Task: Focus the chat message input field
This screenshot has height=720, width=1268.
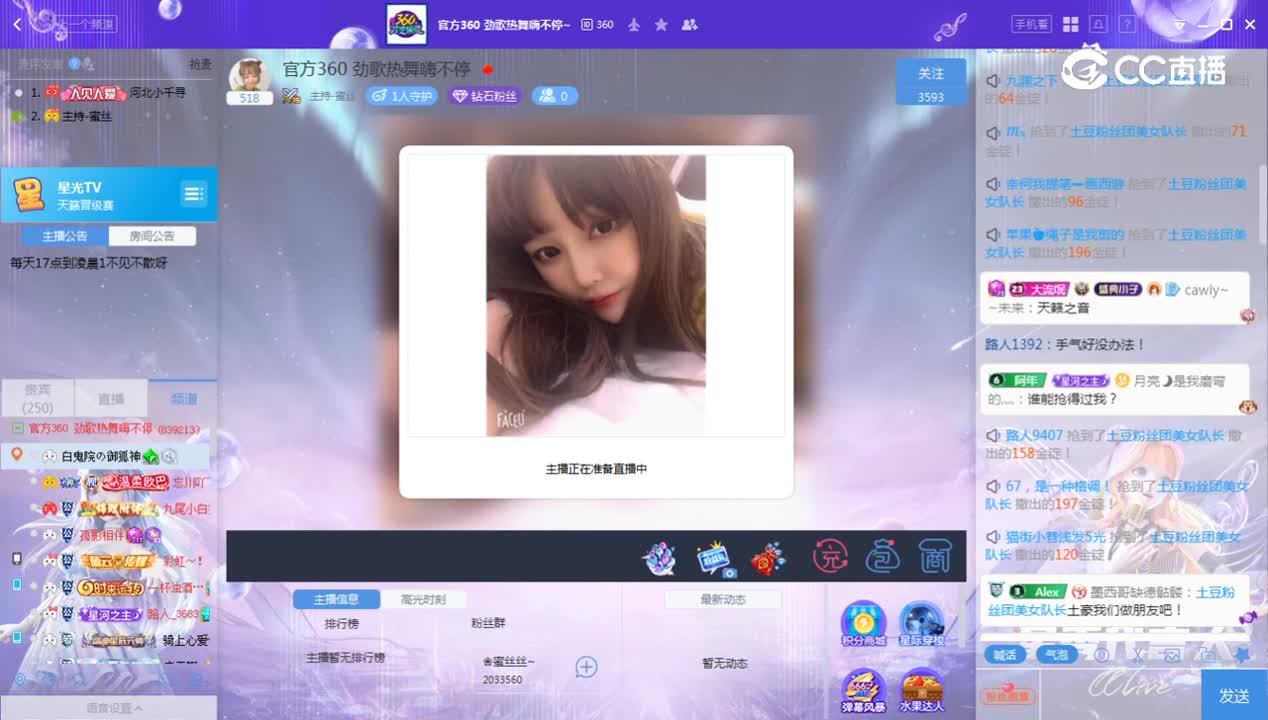Action: pyautogui.click(x=1120, y=695)
